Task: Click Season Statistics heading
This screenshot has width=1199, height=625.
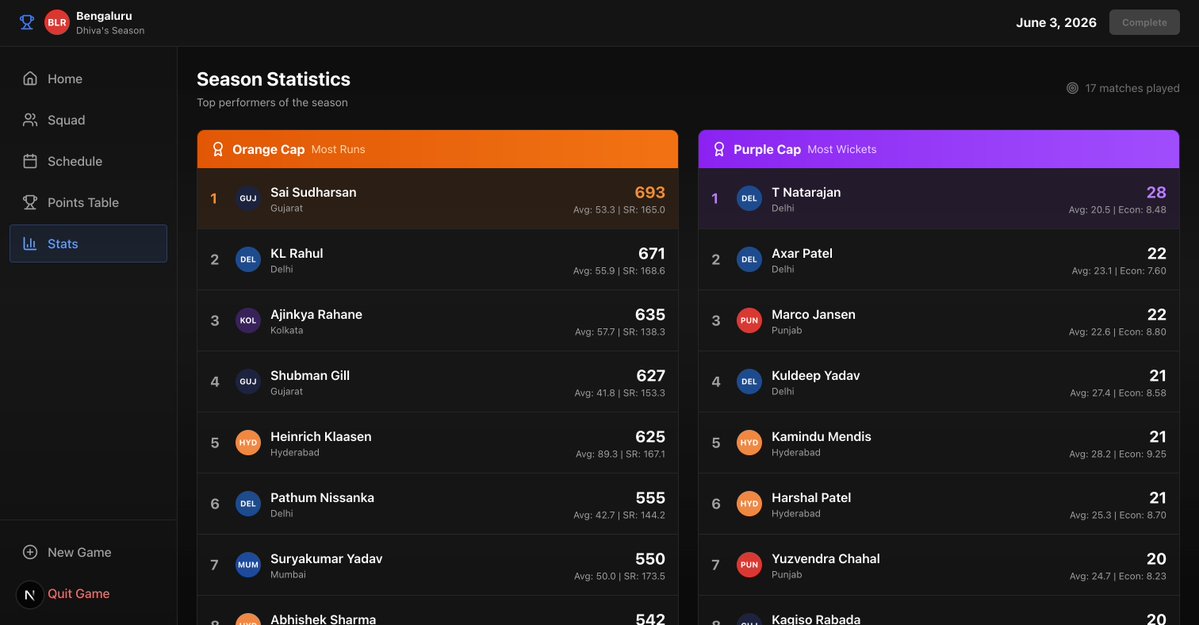Action: click(x=273, y=79)
